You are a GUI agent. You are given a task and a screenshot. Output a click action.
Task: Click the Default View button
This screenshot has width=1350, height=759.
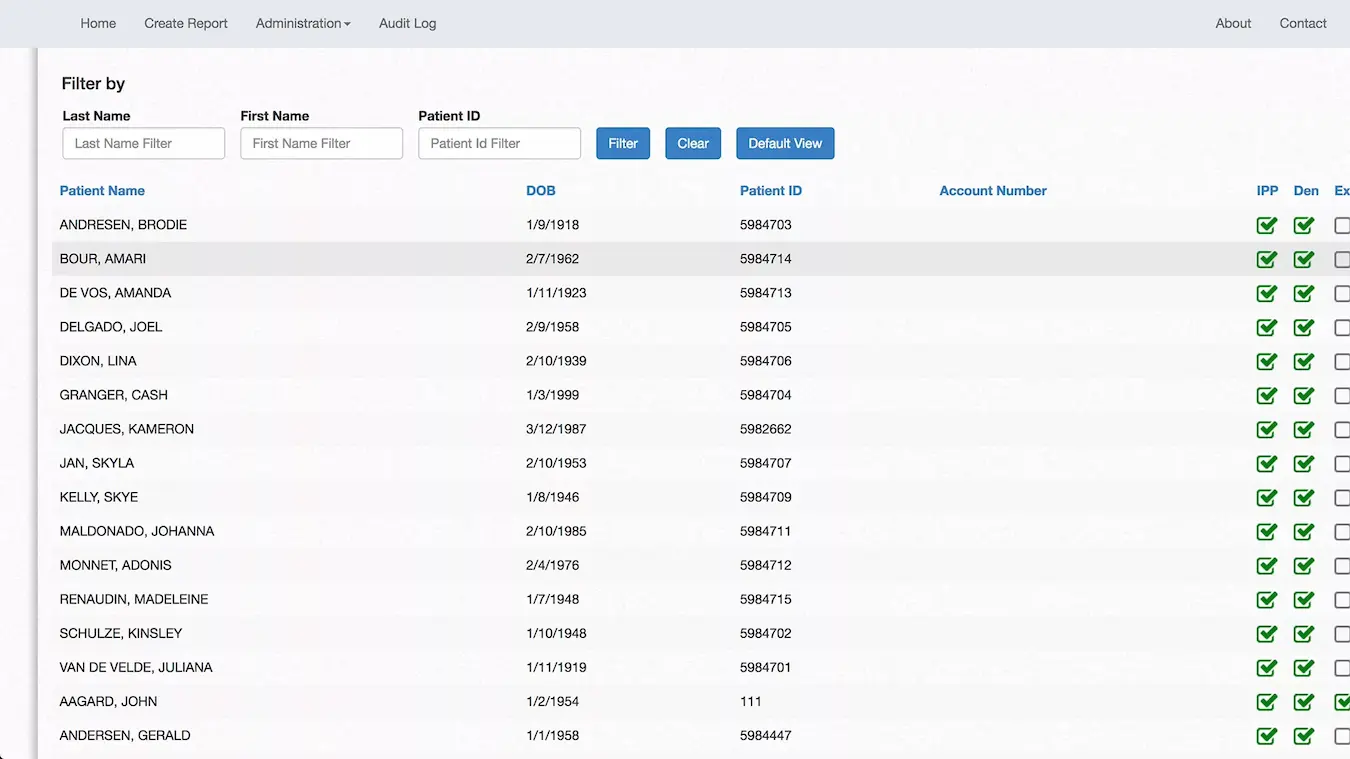[785, 143]
